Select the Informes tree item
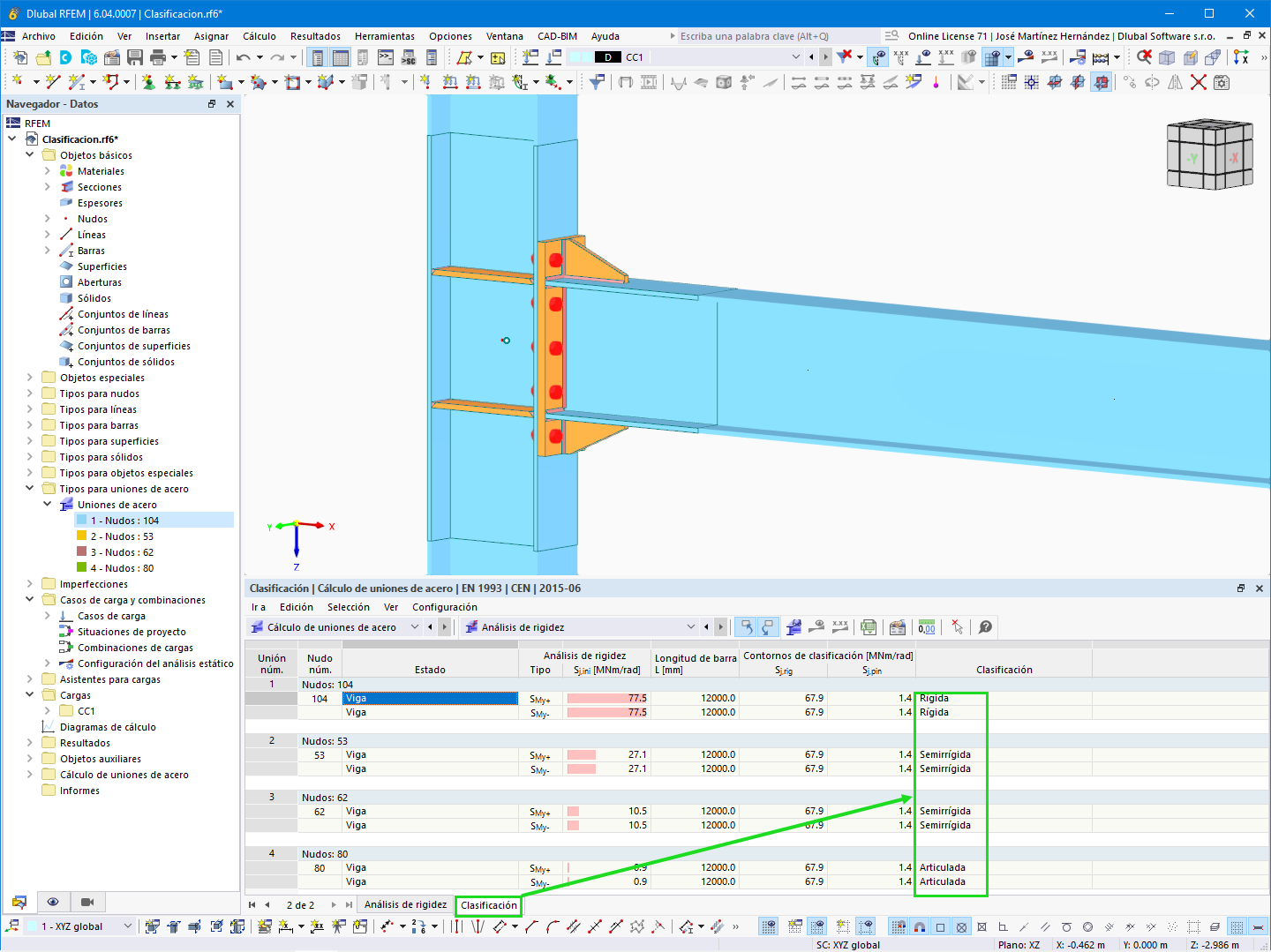This screenshot has width=1271, height=952. tap(79, 791)
